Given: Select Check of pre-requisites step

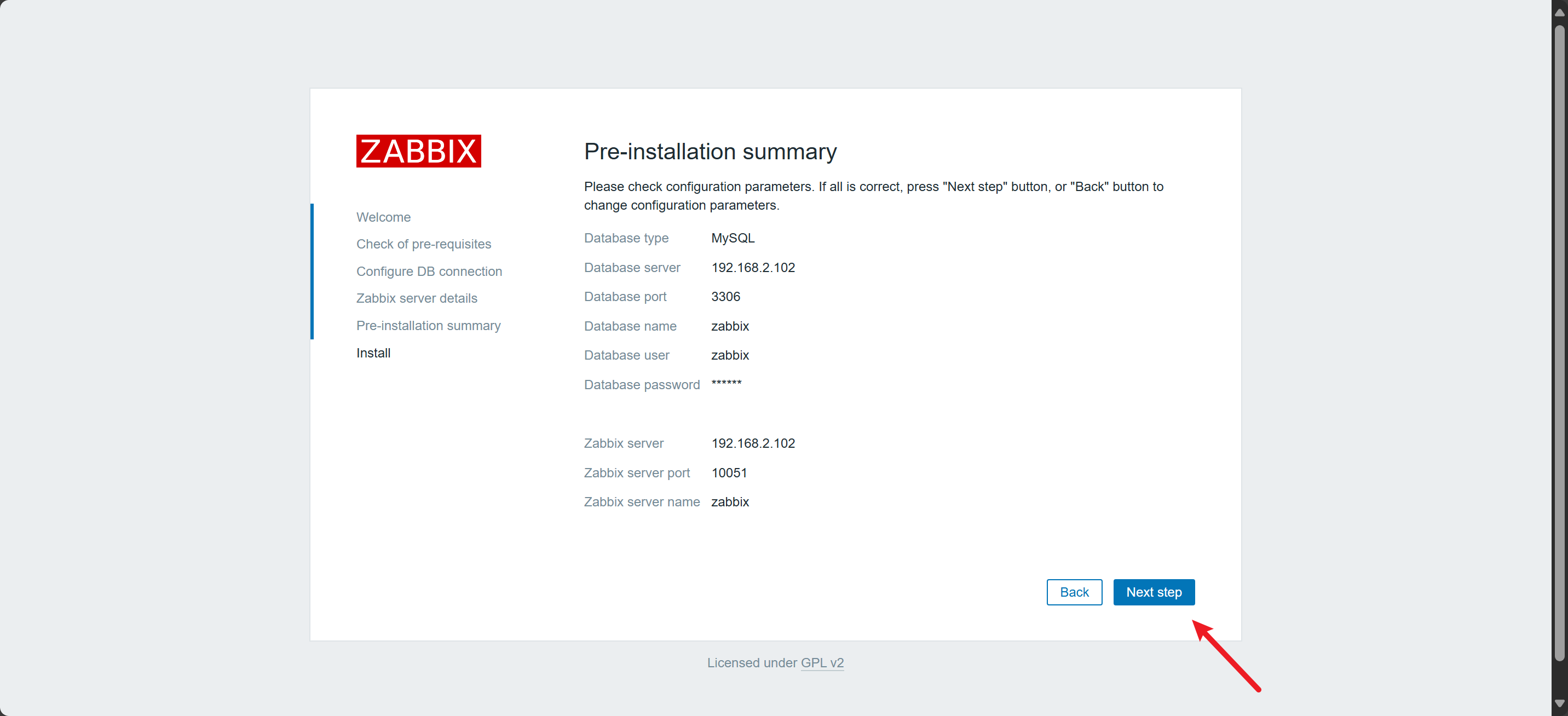Looking at the screenshot, I should 423,244.
